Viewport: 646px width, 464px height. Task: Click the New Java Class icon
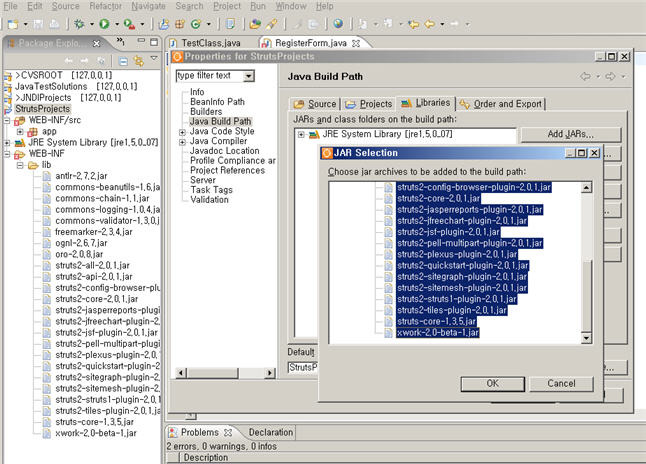click(x=196, y=24)
